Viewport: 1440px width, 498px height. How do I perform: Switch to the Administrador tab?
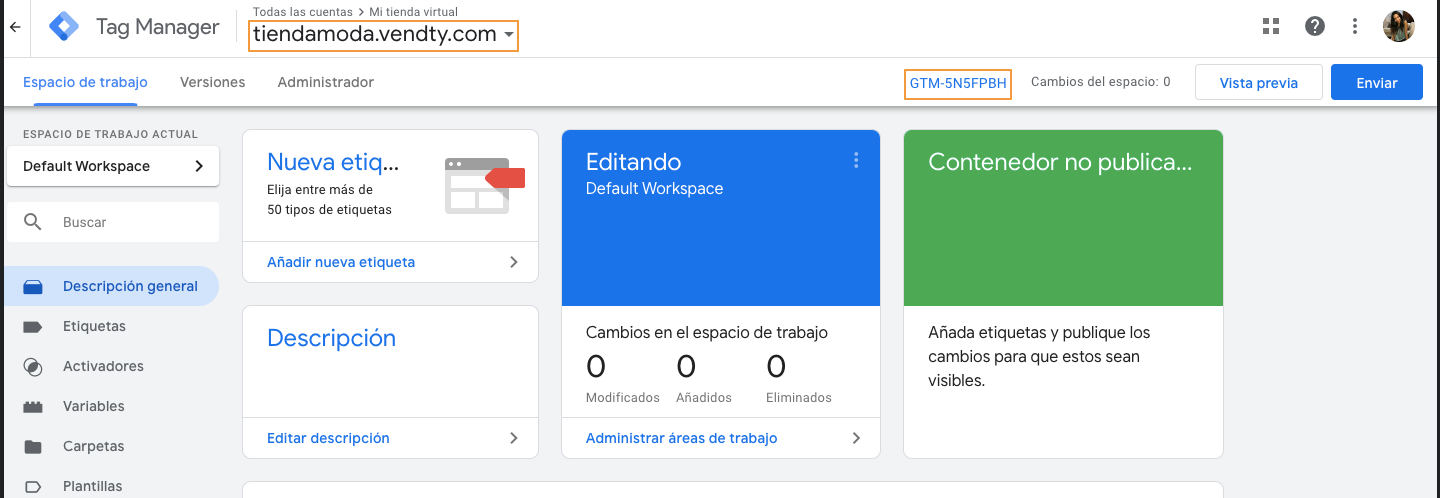point(326,82)
